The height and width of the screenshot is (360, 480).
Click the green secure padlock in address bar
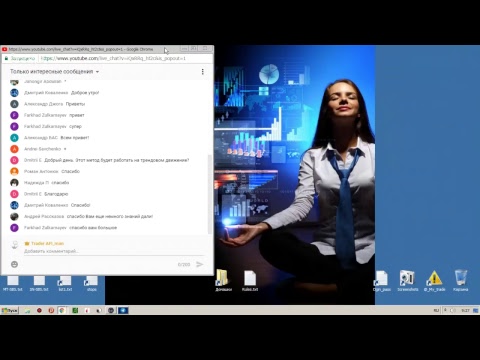6,58
